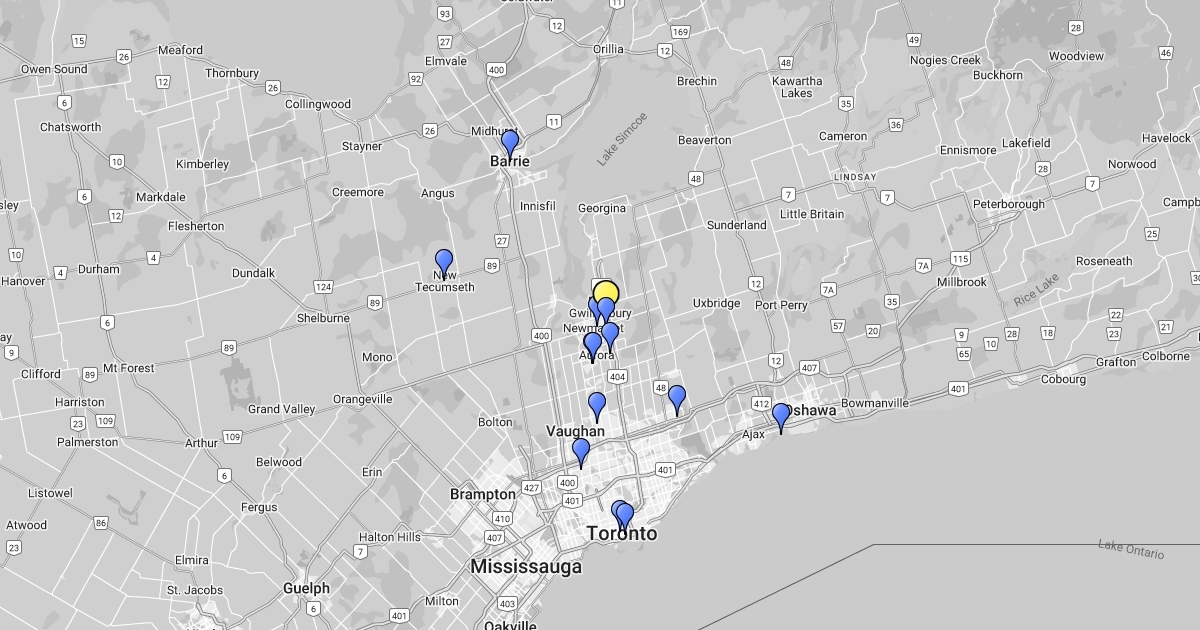Click the Sunderland label

point(737,225)
